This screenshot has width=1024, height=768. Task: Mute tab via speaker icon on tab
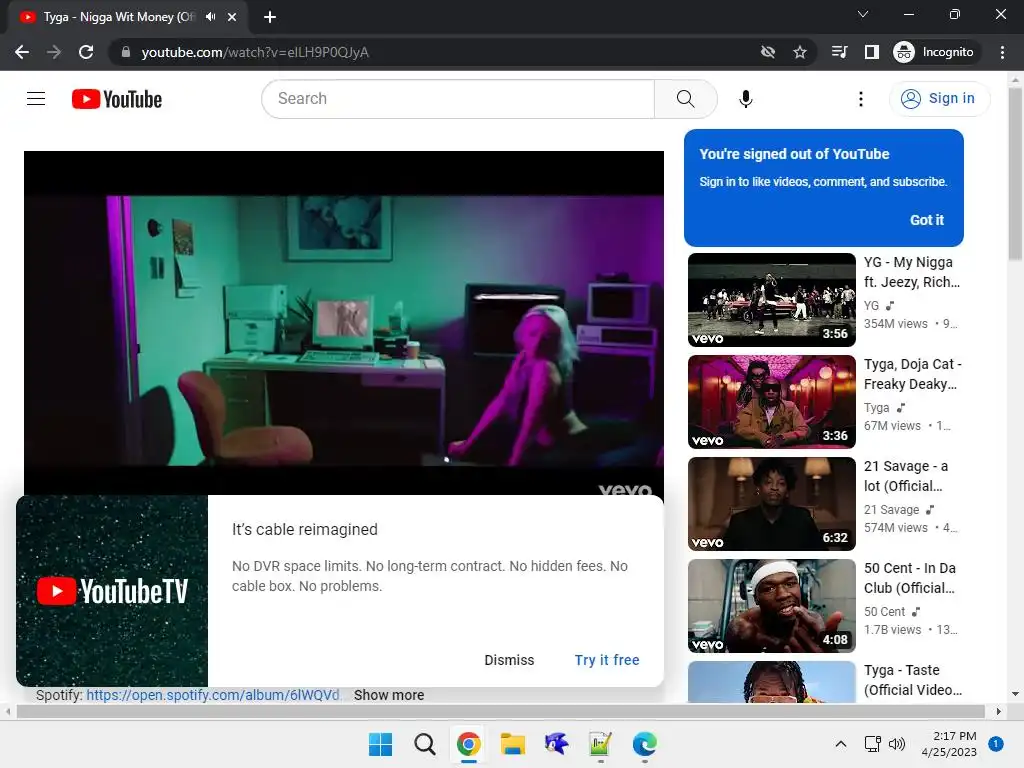tap(210, 17)
